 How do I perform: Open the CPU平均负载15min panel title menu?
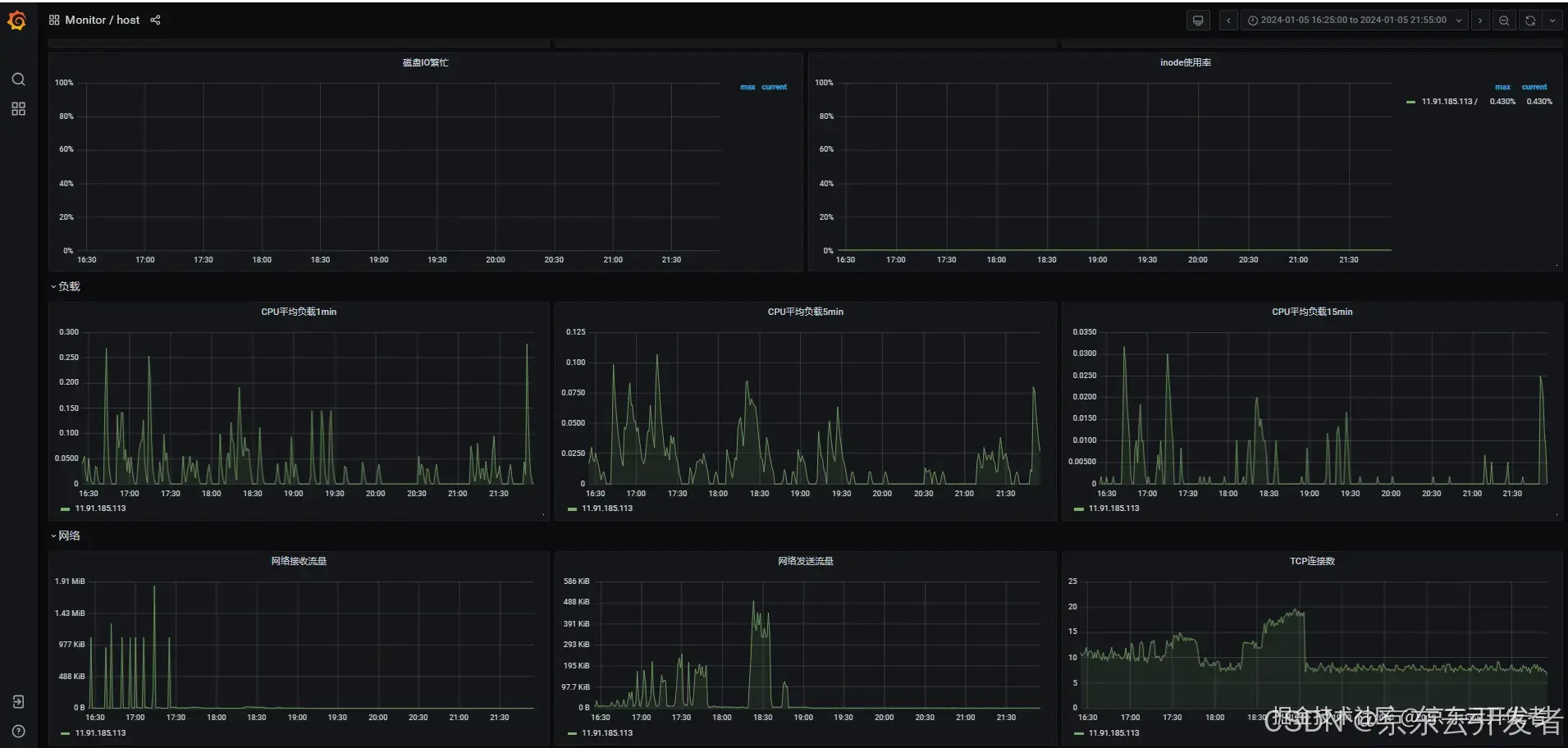tap(1312, 312)
